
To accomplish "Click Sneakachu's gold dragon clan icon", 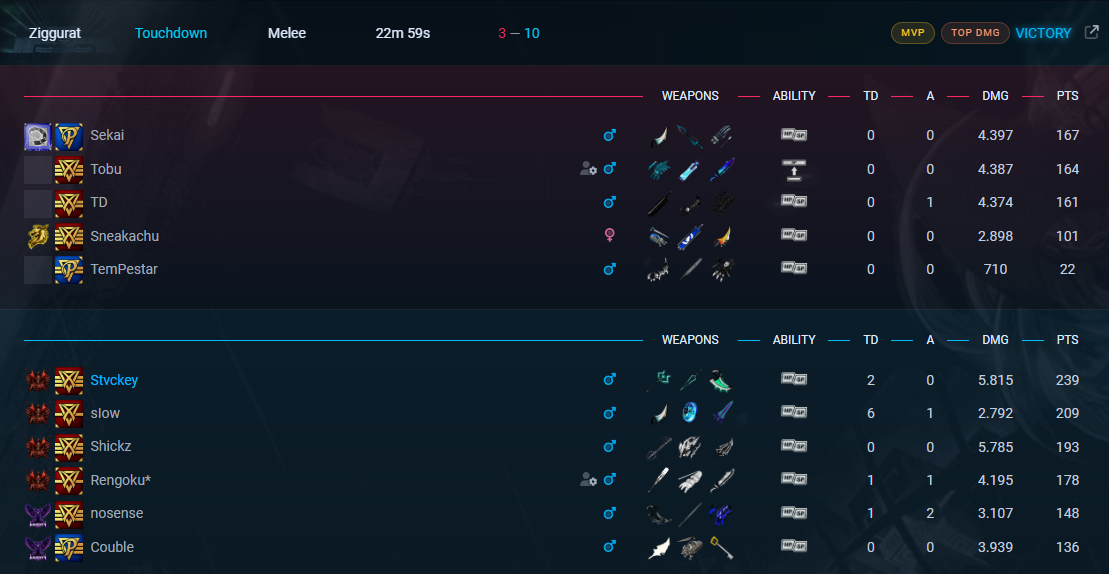I will (x=37, y=236).
